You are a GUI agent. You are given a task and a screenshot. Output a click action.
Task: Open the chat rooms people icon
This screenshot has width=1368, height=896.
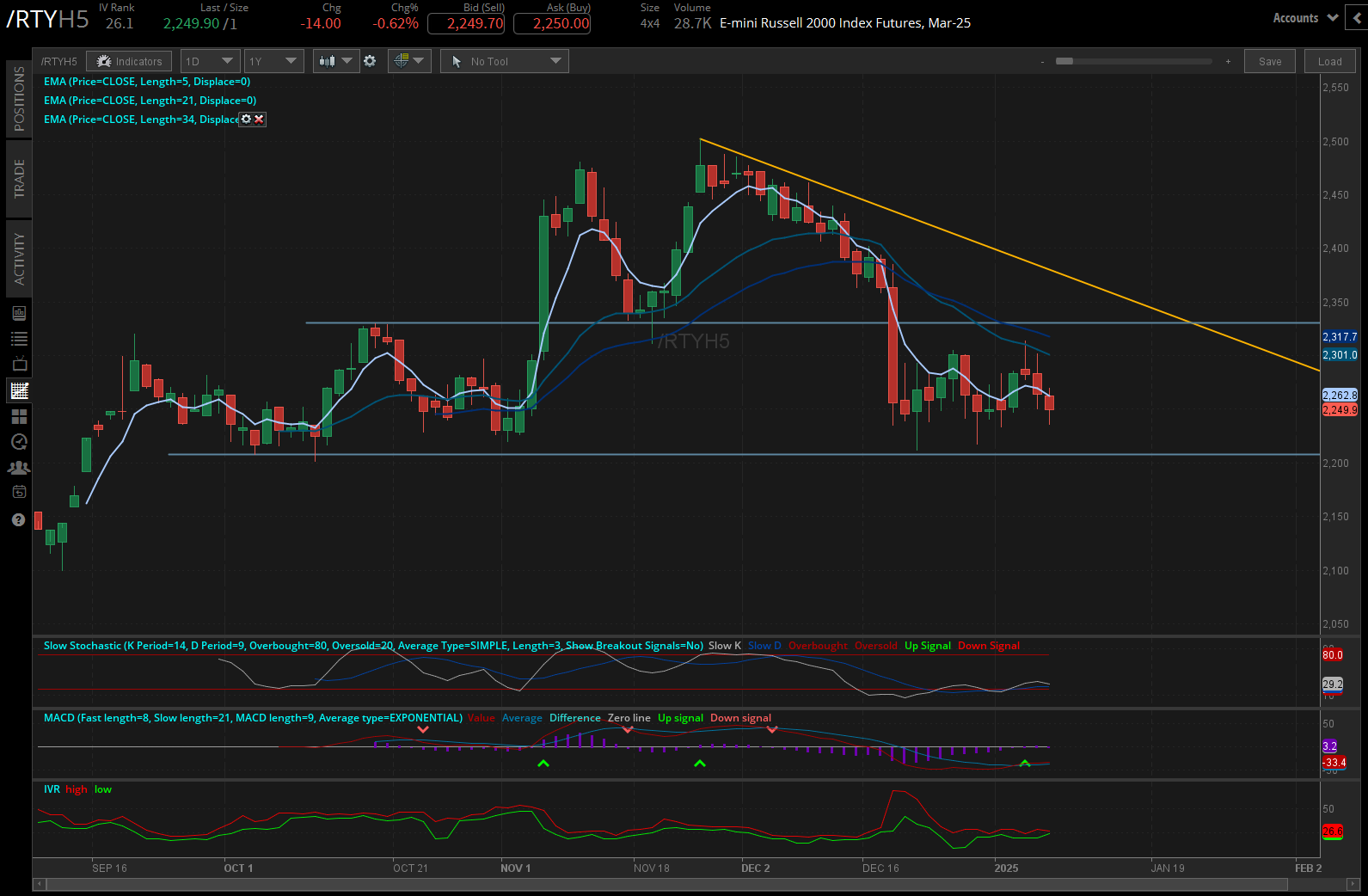[19, 468]
